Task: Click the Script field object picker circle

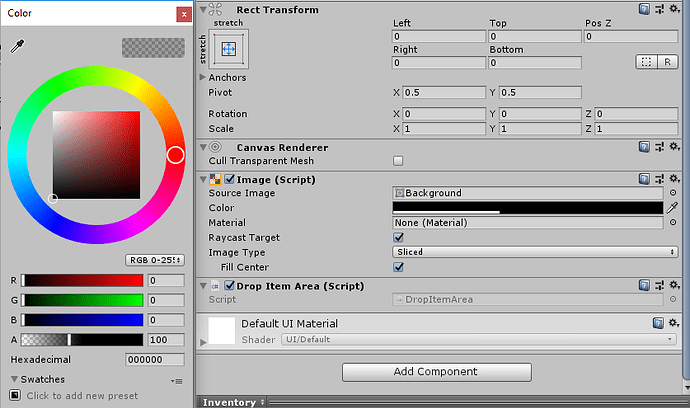Action: [x=673, y=299]
